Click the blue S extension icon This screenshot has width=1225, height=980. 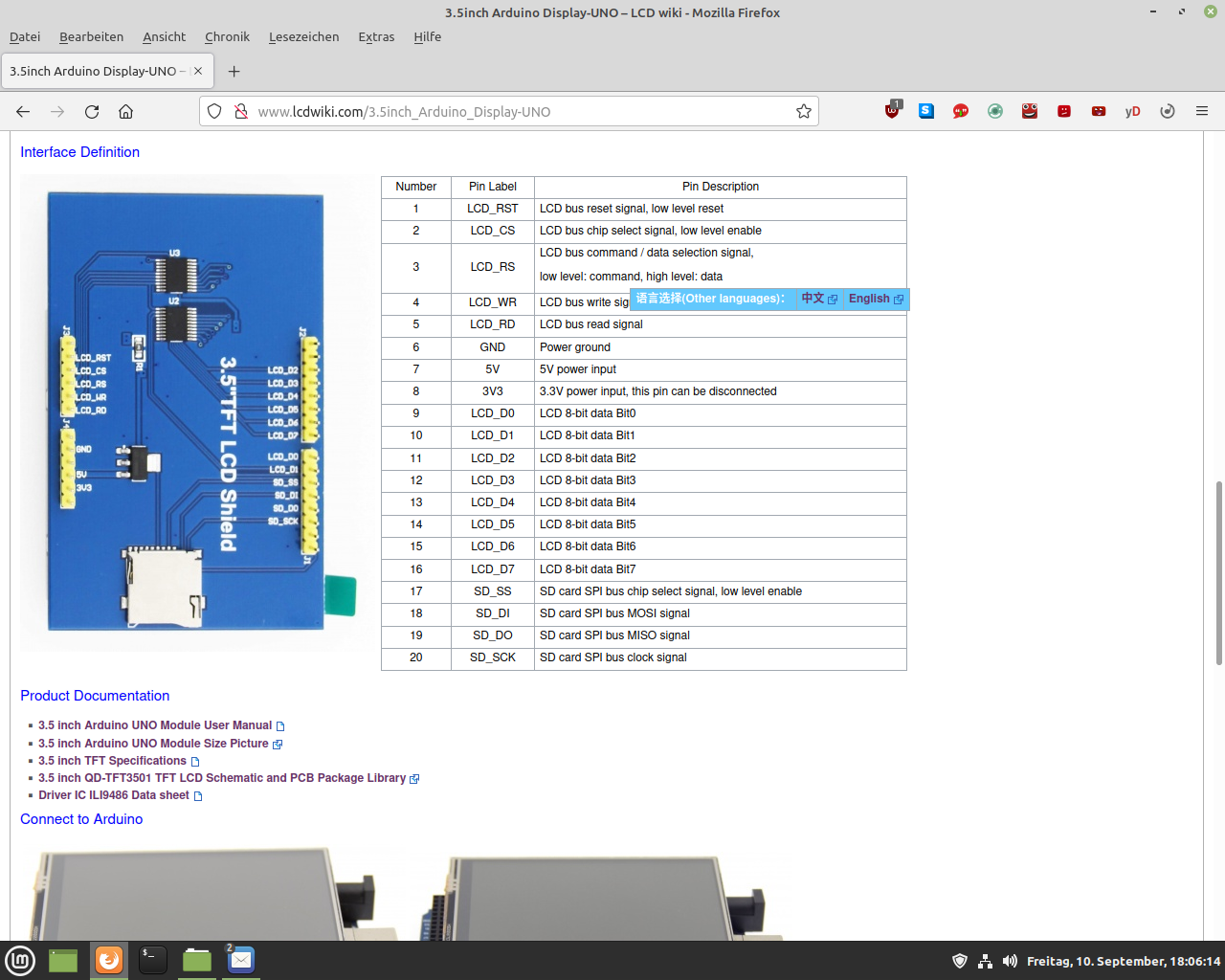click(x=926, y=111)
